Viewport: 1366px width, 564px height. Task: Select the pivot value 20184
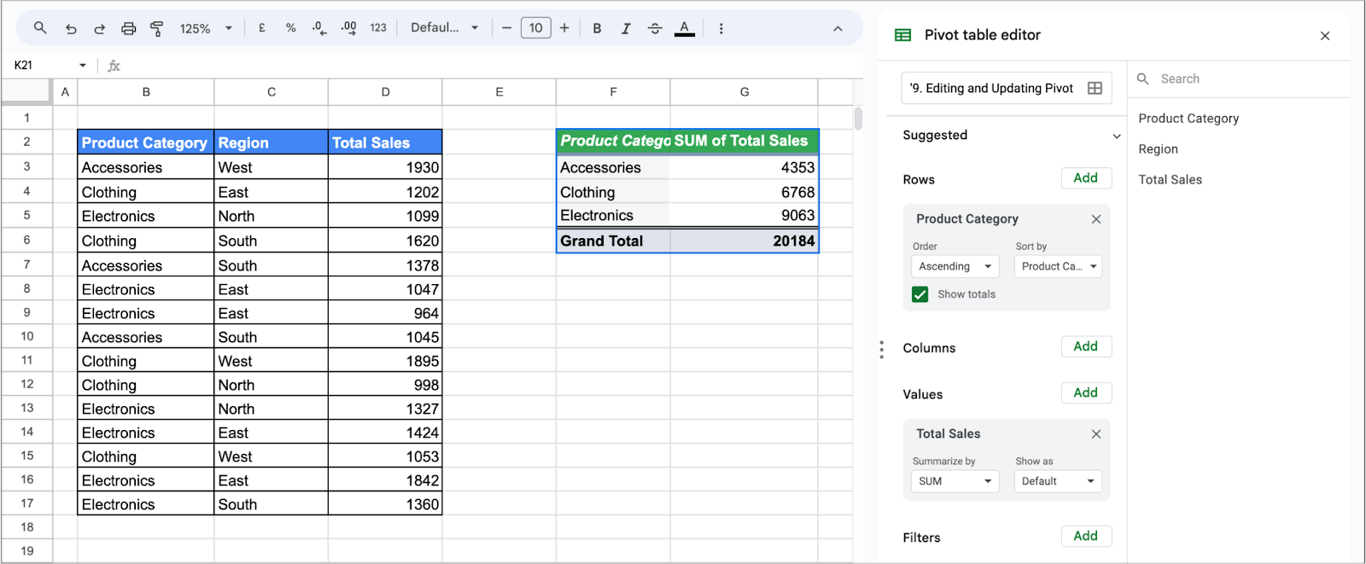pos(744,241)
